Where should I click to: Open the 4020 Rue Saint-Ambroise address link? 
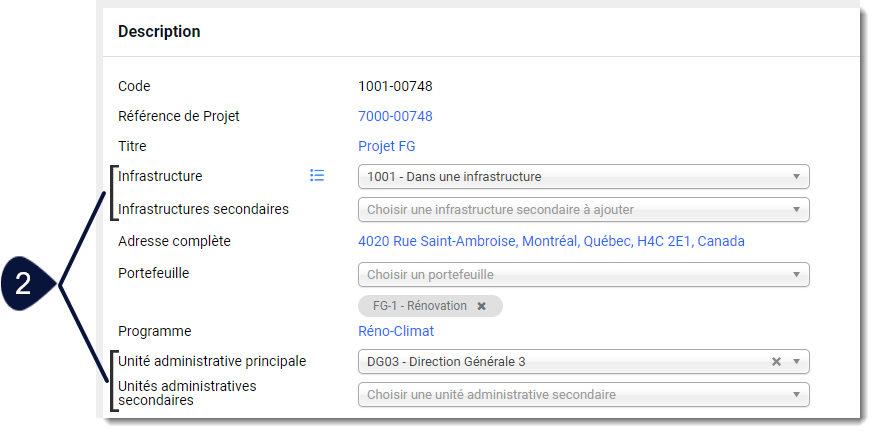(x=551, y=241)
